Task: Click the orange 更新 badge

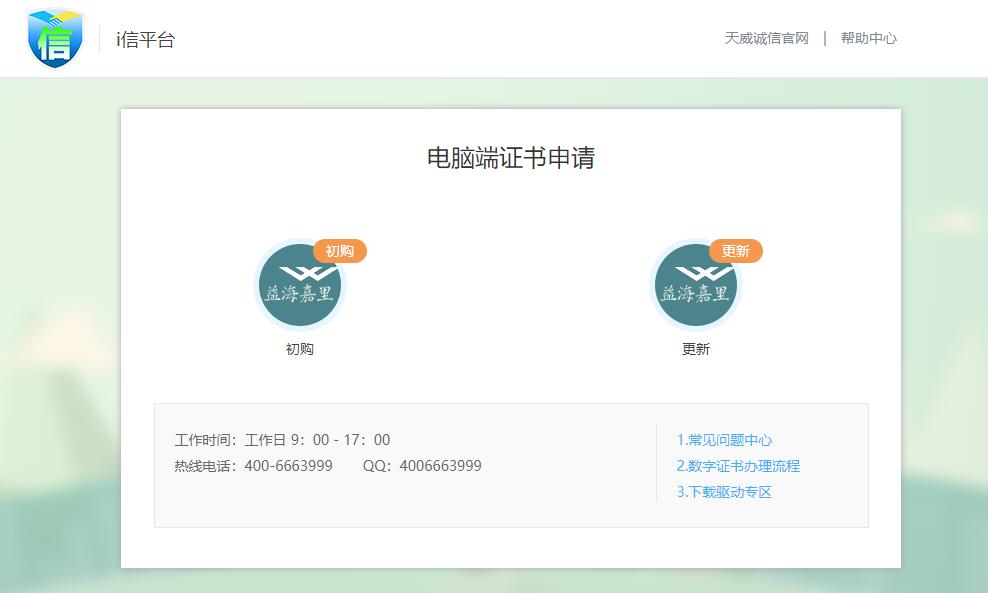Action: pos(736,251)
